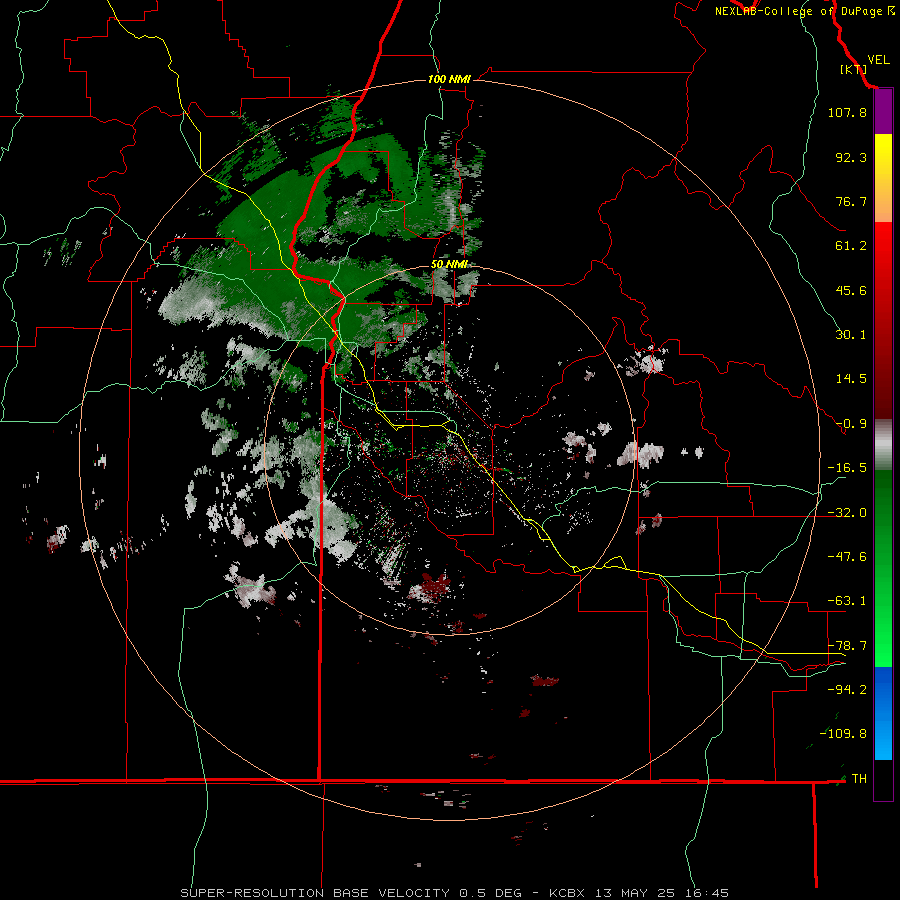
Task: Click the 14.5 velocity scale value
Action: (851, 379)
